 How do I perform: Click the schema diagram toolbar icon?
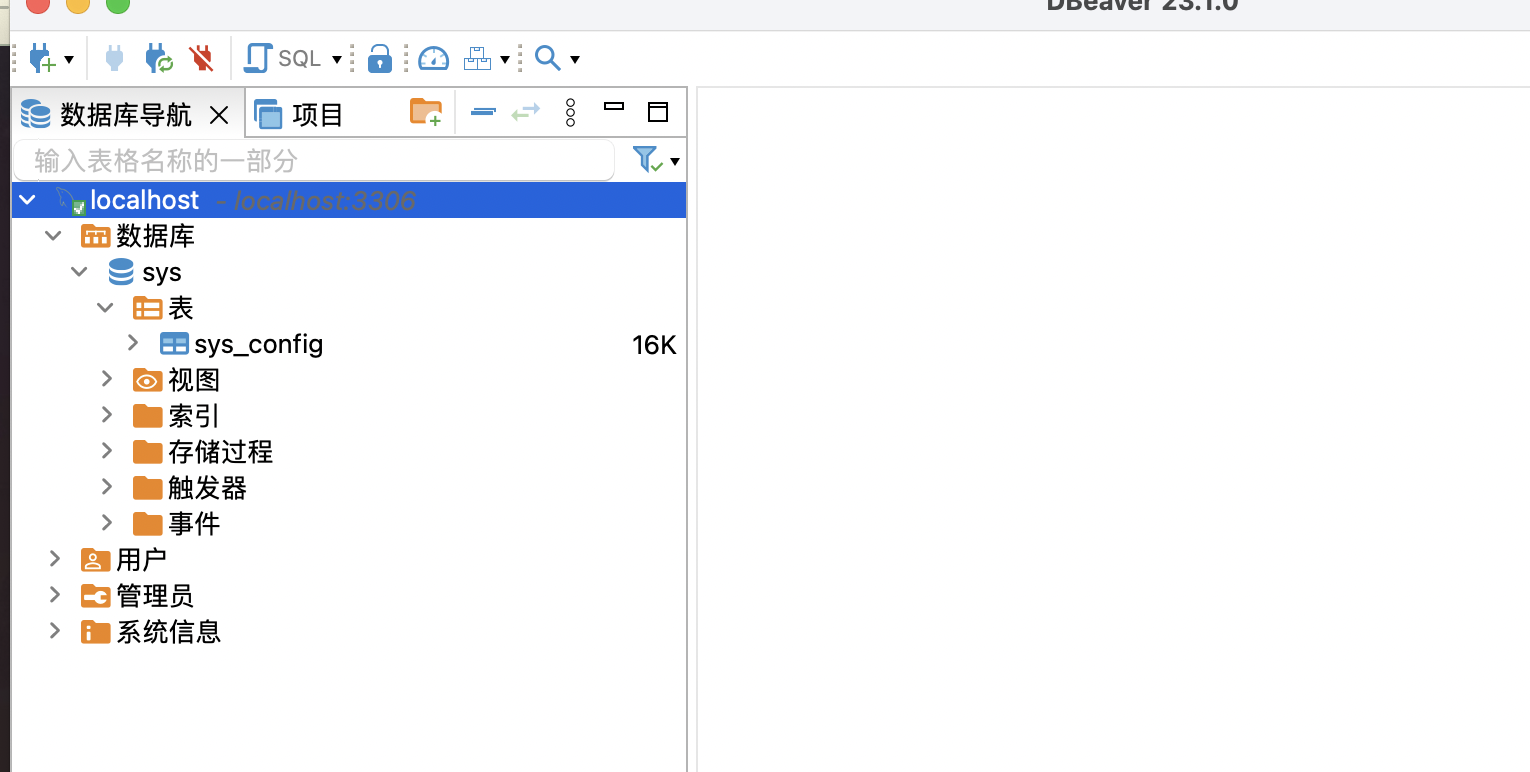point(478,59)
